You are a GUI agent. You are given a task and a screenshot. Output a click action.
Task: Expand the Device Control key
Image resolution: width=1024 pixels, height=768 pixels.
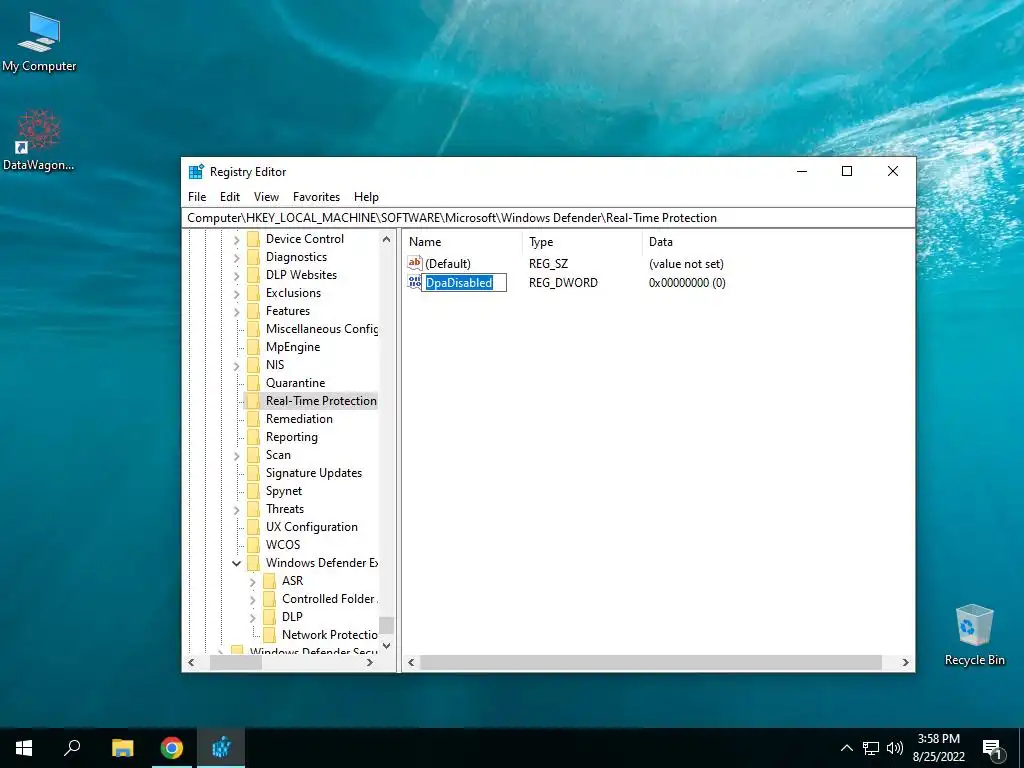236,240
